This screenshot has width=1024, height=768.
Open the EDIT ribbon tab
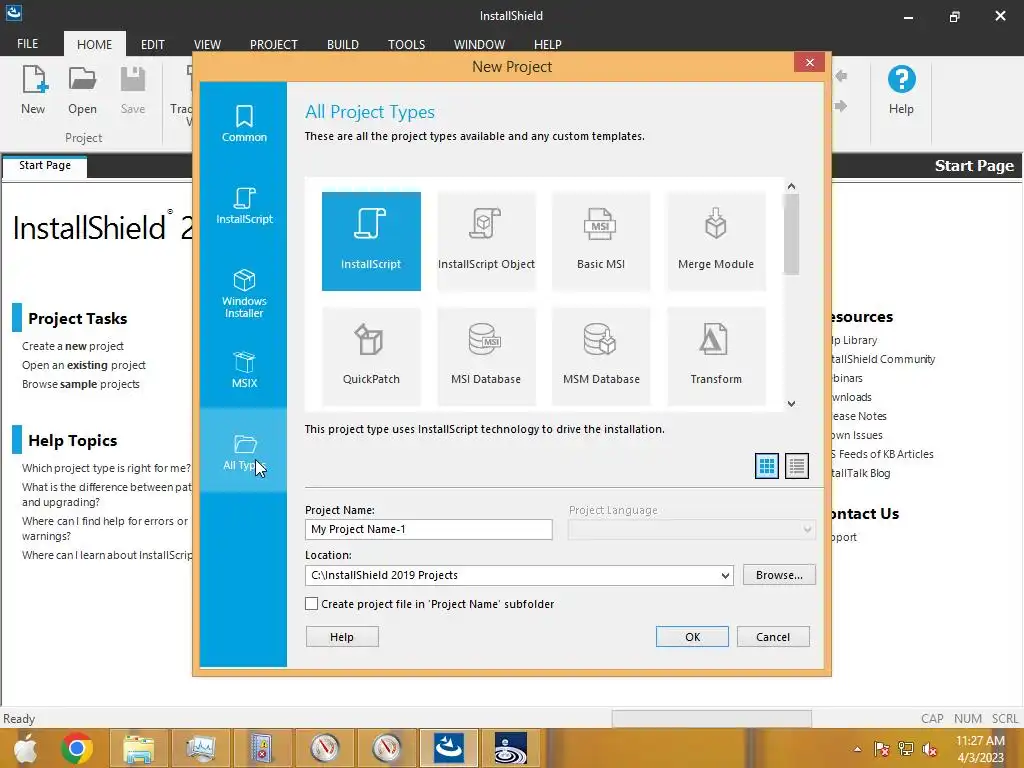[153, 44]
